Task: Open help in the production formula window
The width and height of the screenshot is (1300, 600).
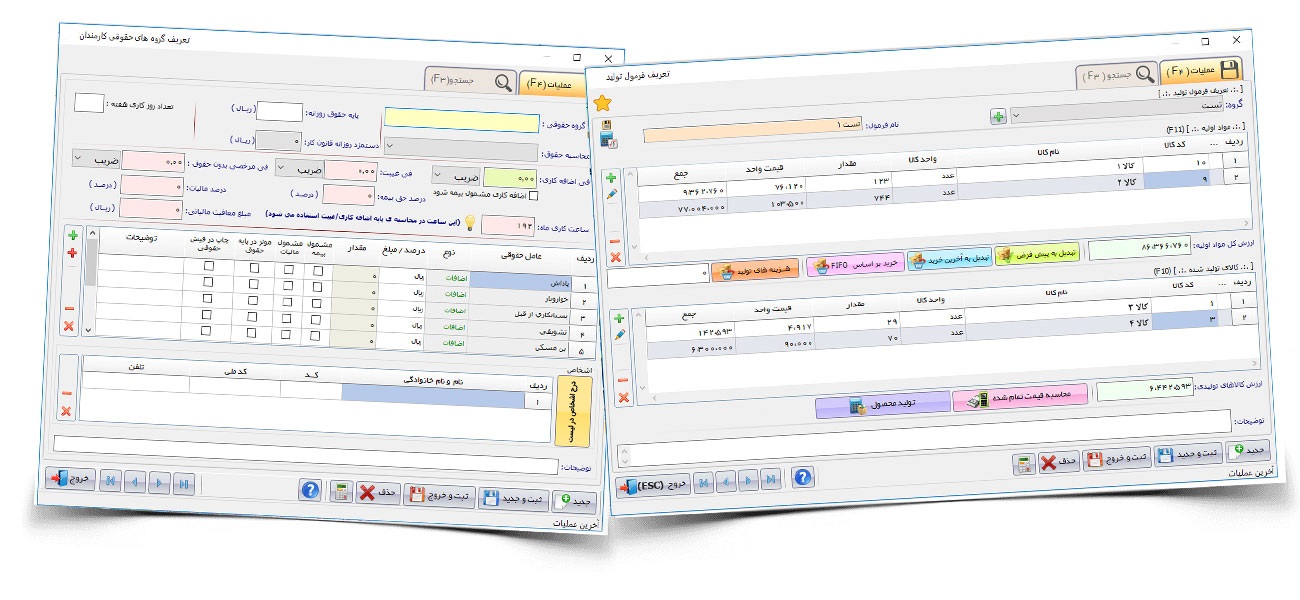Action: click(x=802, y=476)
